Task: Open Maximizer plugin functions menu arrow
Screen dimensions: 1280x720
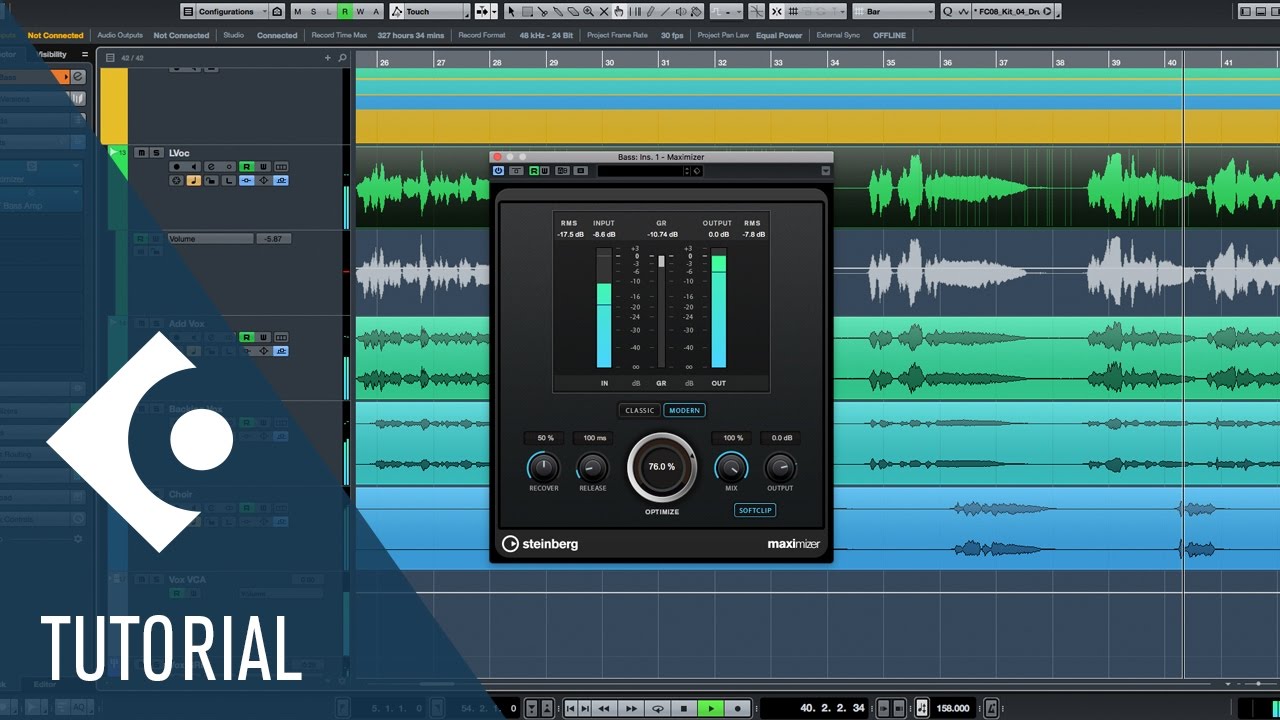Action: pyautogui.click(x=825, y=170)
